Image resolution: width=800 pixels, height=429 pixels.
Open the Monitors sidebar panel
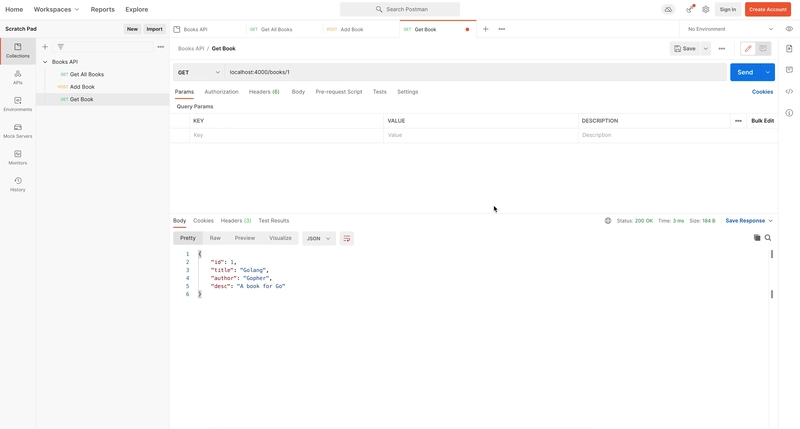17,158
